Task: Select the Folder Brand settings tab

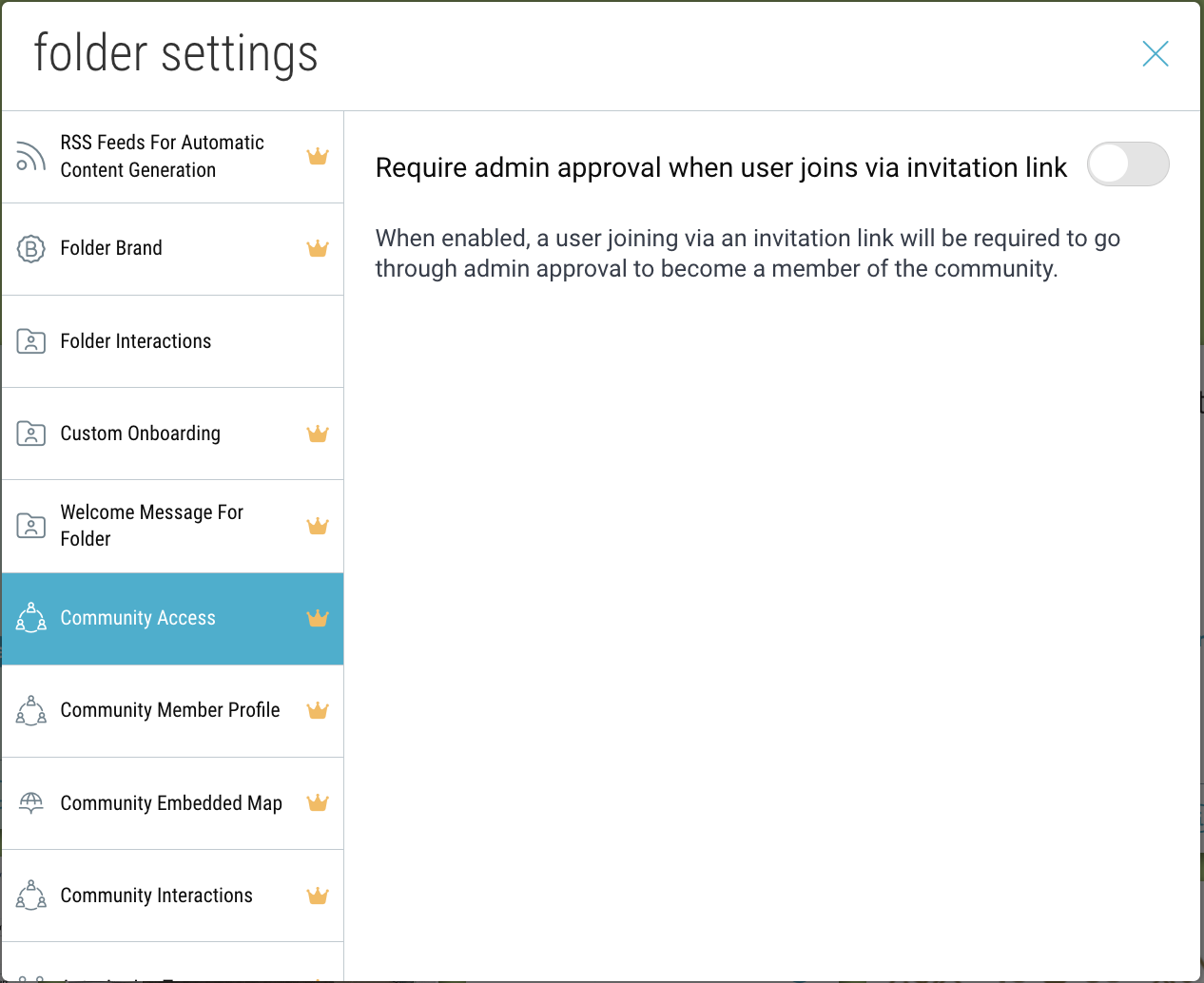Action: coord(111,249)
